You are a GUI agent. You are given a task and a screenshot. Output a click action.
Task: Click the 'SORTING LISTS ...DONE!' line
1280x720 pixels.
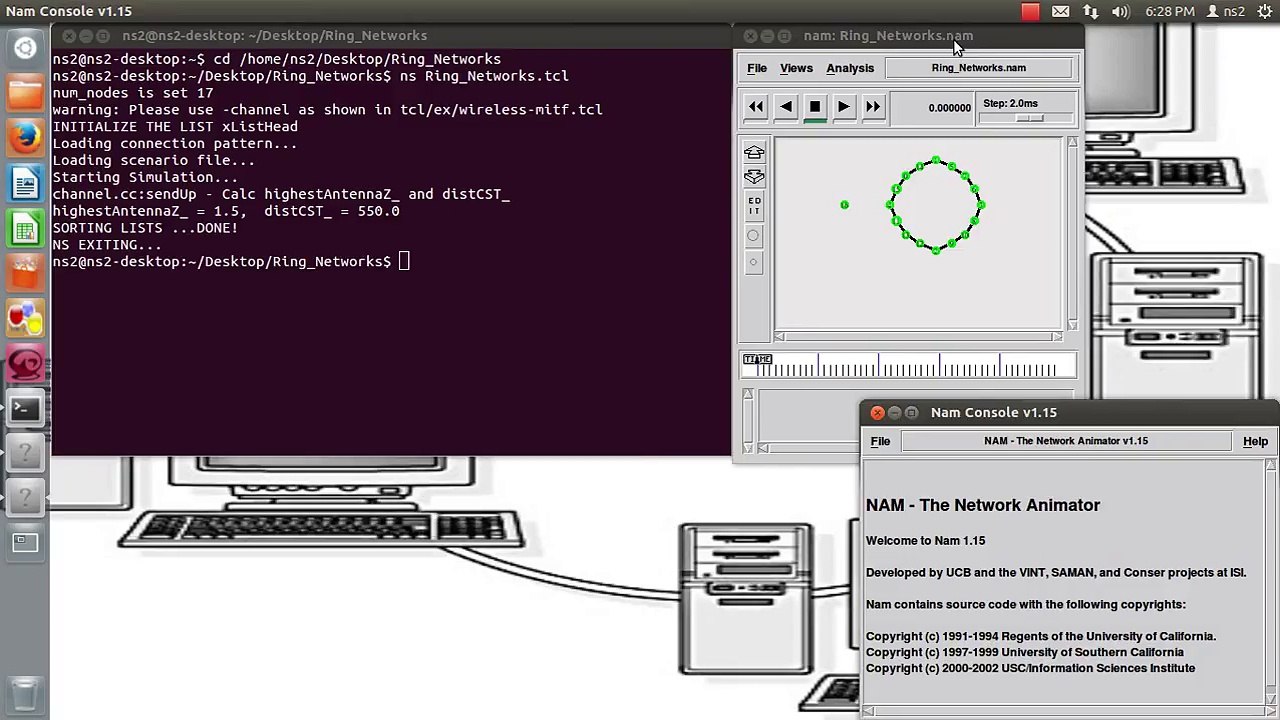(145, 228)
